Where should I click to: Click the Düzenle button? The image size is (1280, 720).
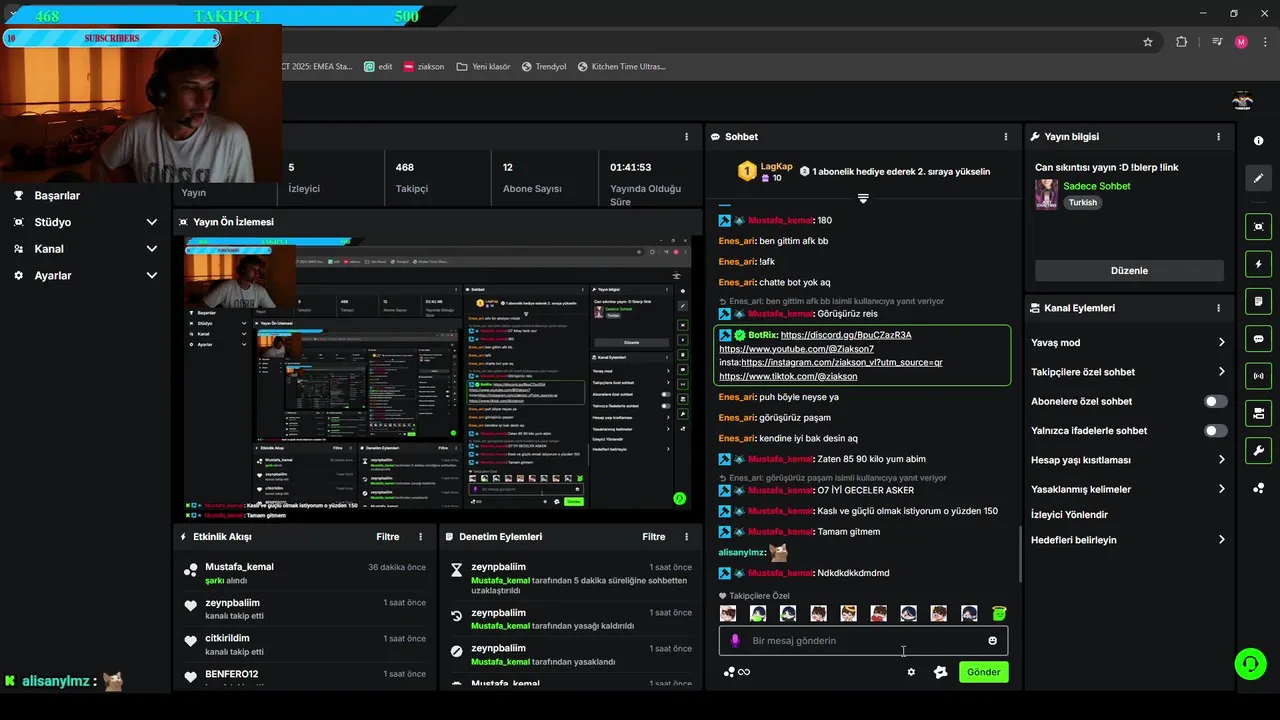tap(1129, 271)
